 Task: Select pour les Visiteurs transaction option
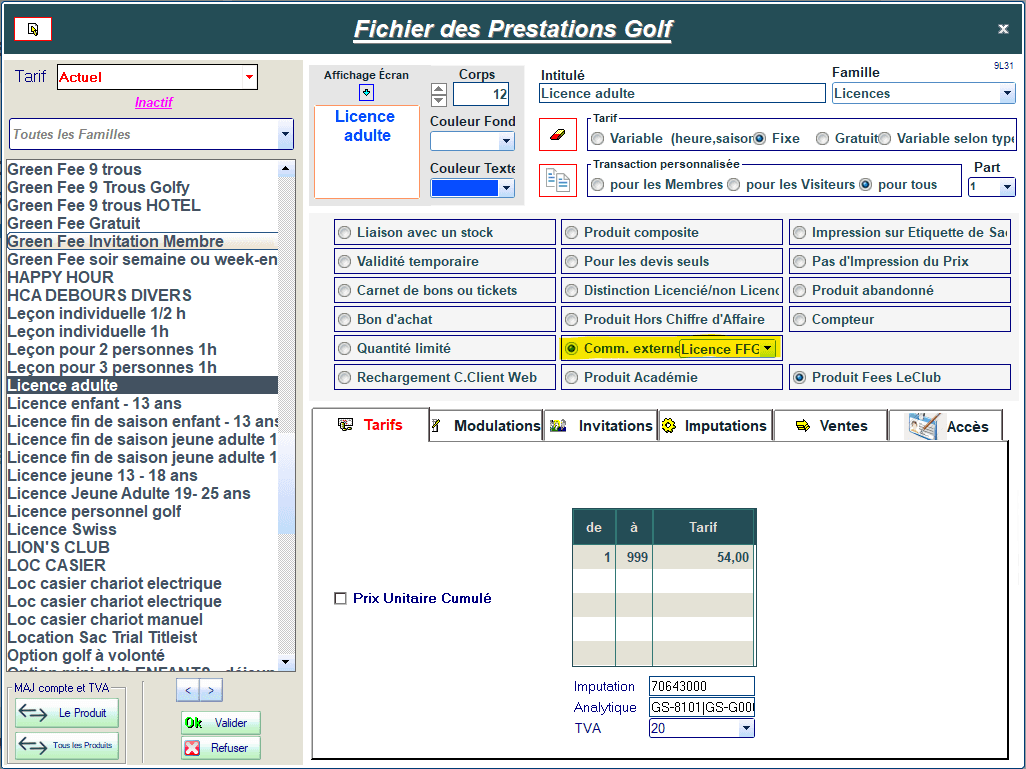[x=734, y=185]
